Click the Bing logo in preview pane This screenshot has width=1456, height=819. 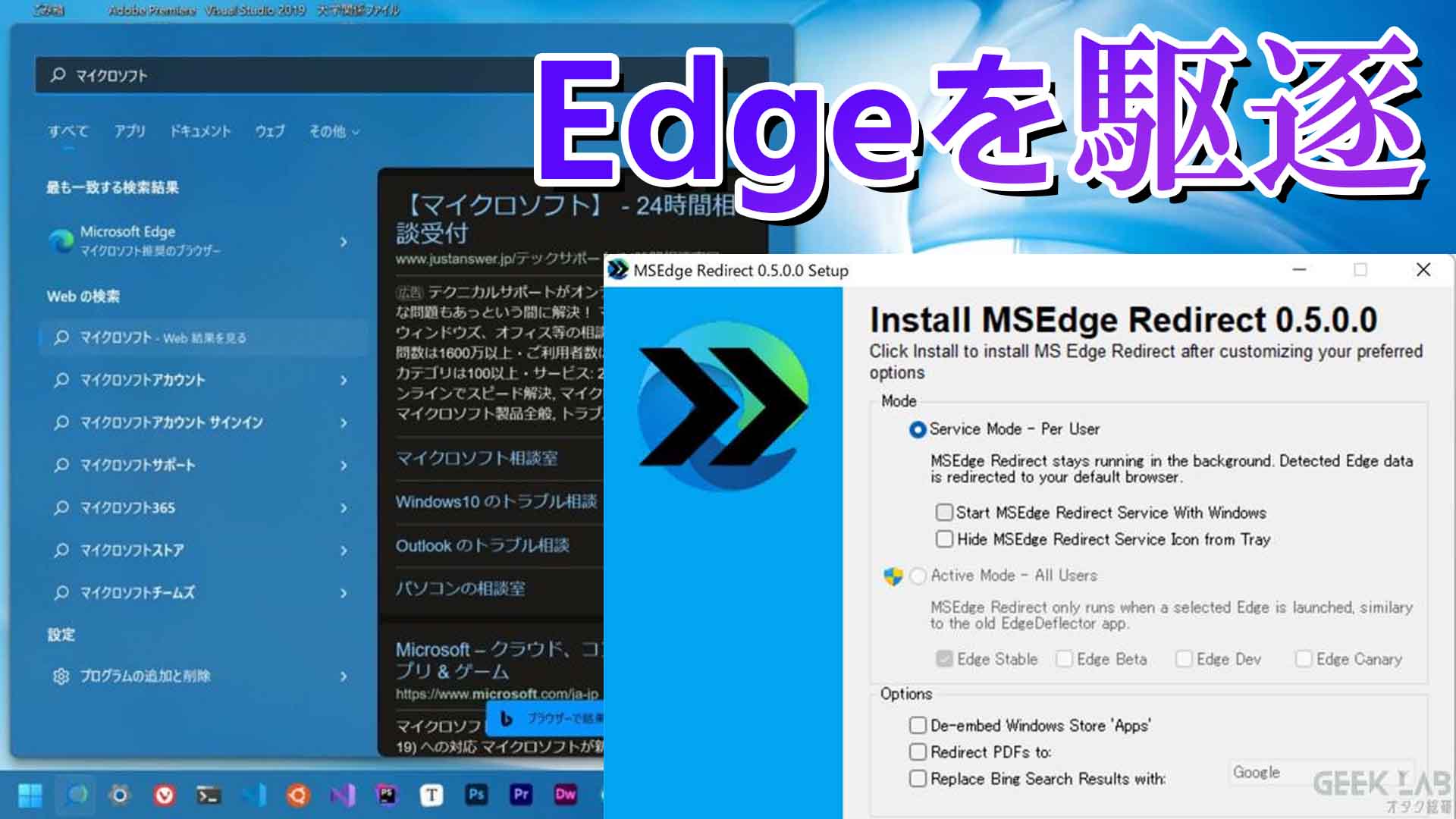pos(507,718)
